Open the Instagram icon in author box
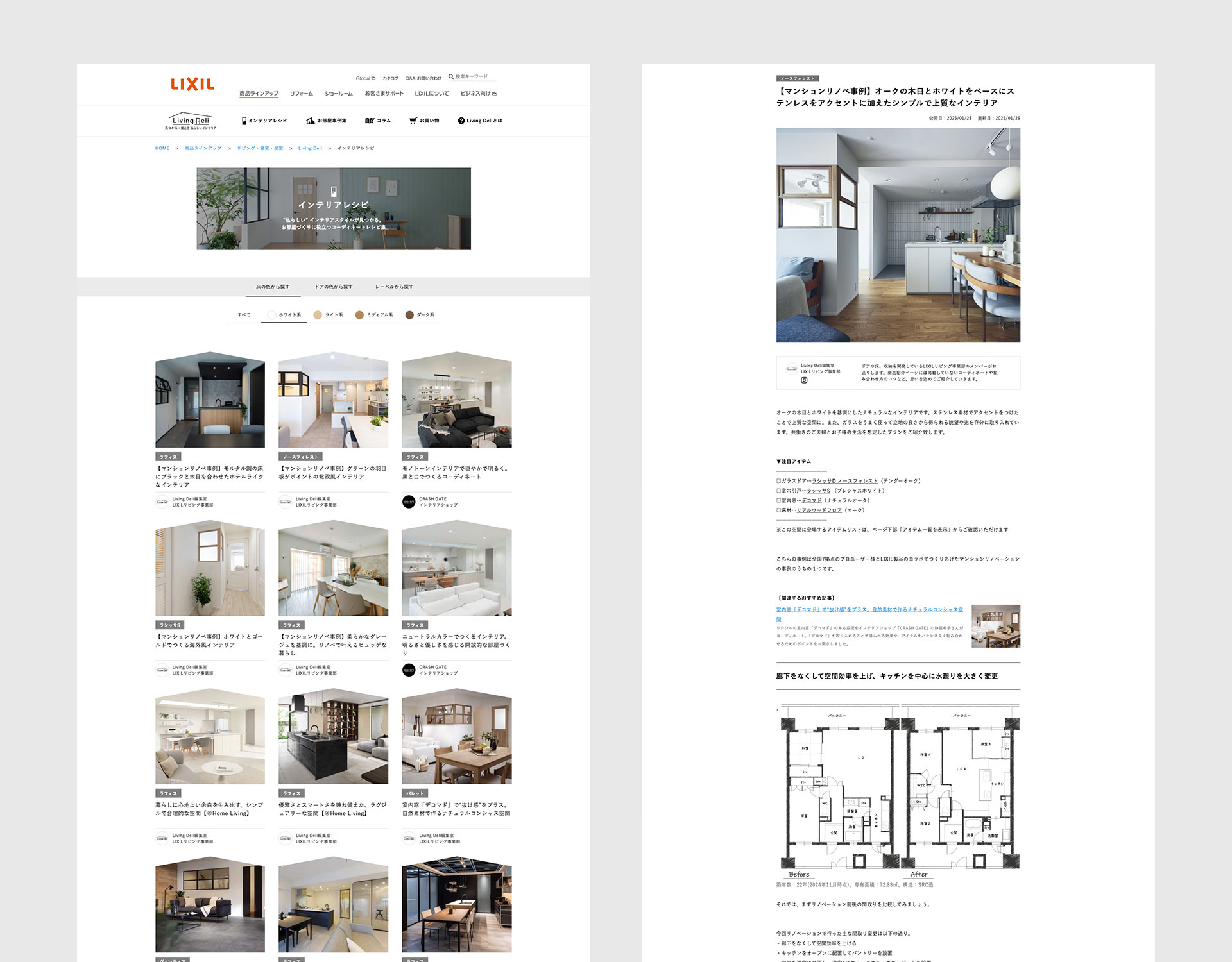 pos(804,380)
